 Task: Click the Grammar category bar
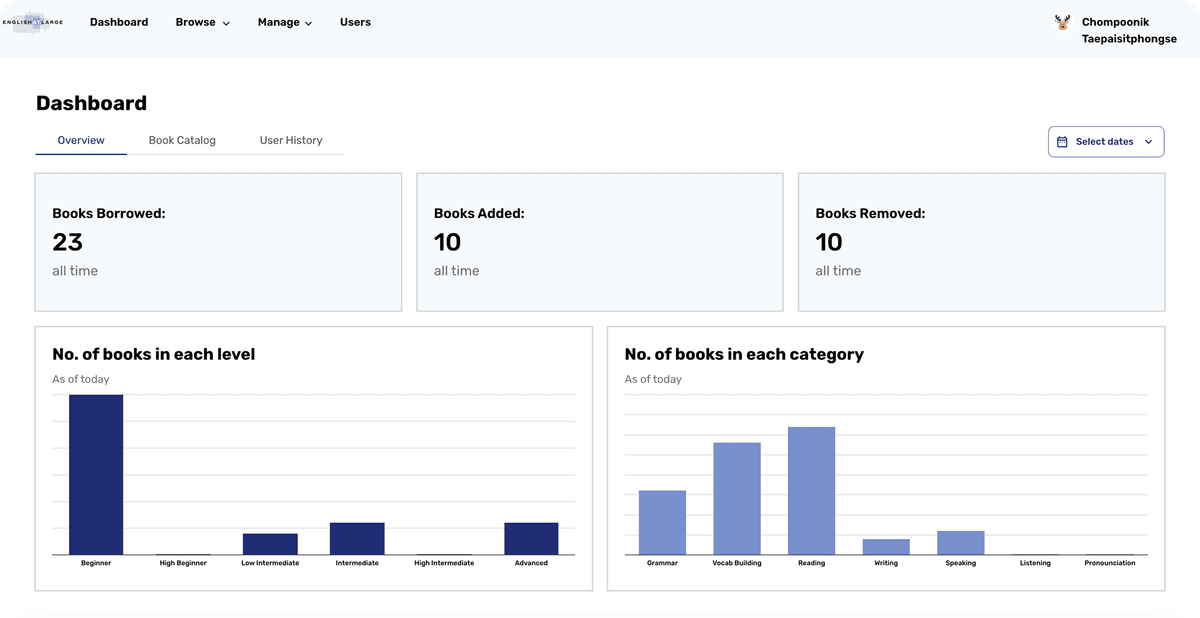(662, 522)
